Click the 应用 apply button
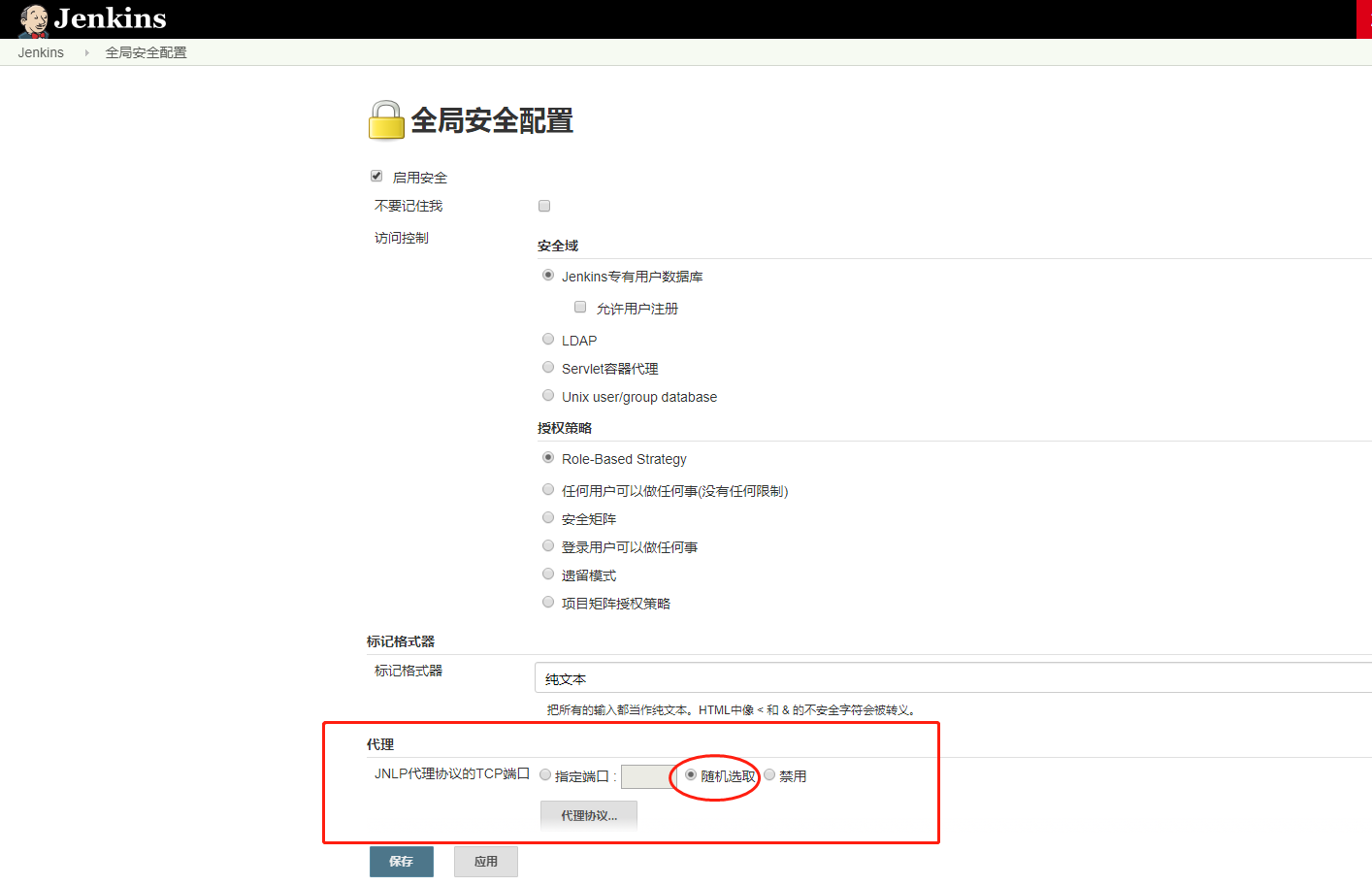Viewport: 1372px width, 886px height. pos(486,862)
